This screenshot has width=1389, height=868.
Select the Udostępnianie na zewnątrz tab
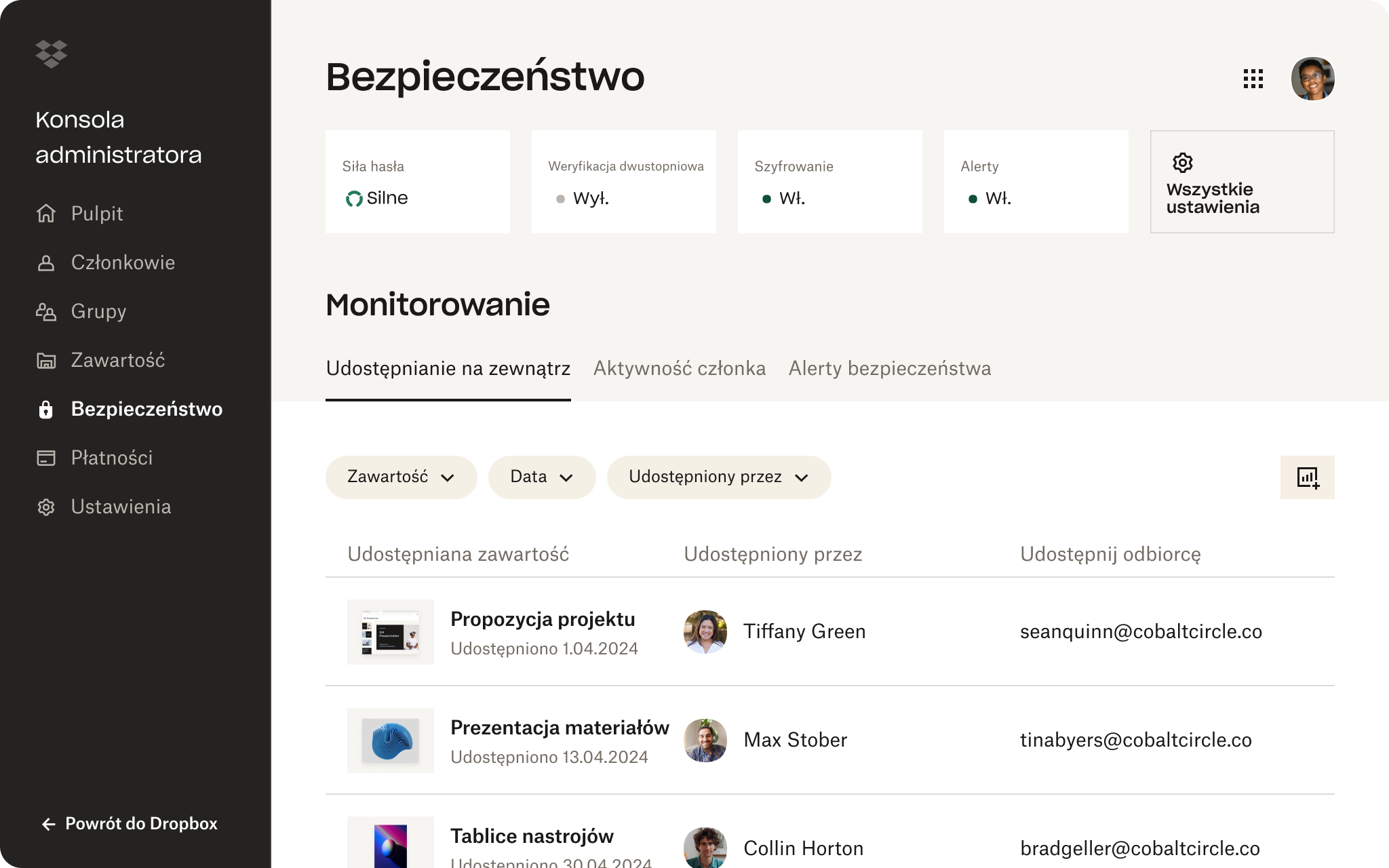click(448, 368)
